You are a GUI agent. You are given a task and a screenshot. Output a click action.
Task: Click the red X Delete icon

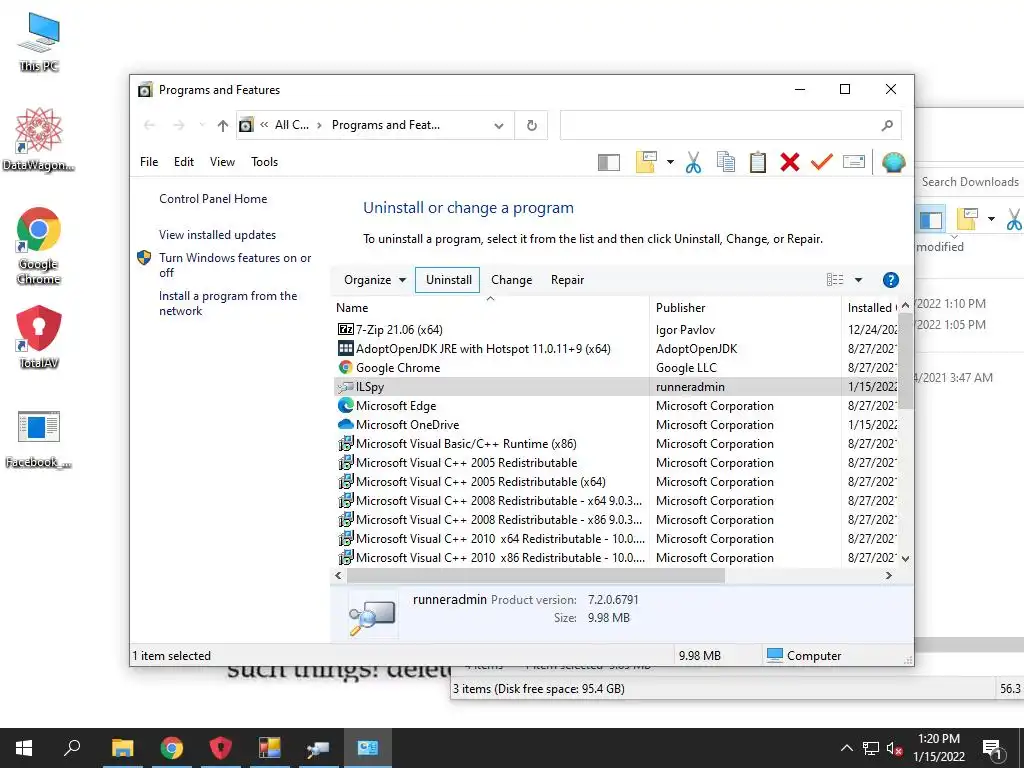[x=790, y=162]
